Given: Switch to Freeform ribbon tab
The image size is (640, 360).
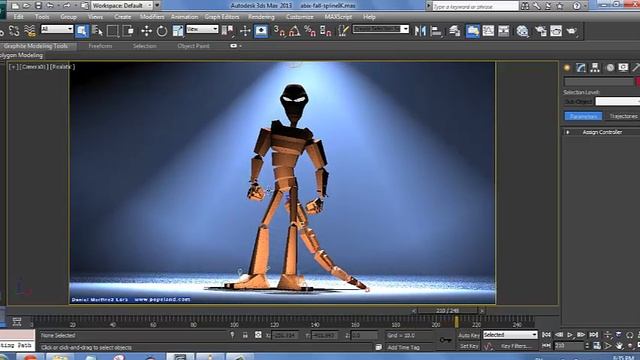Looking at the screenshot, I should click(100, 46).
